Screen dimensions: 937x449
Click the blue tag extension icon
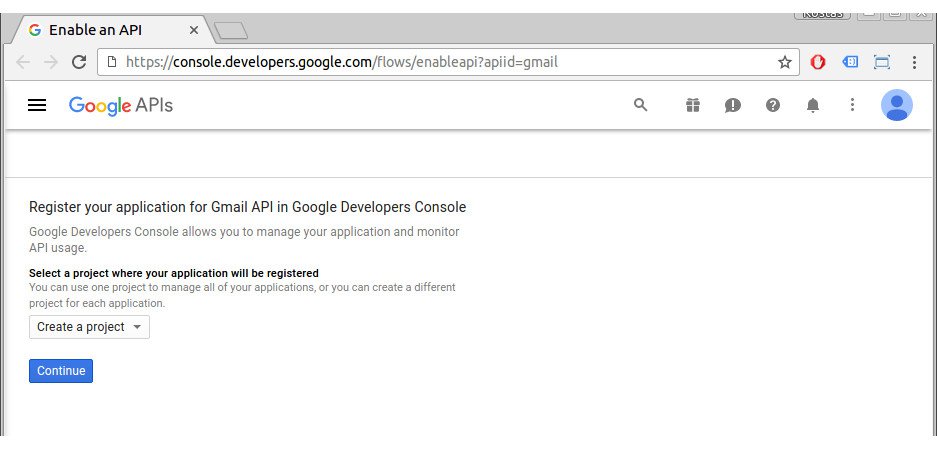(x=850, y=62)
